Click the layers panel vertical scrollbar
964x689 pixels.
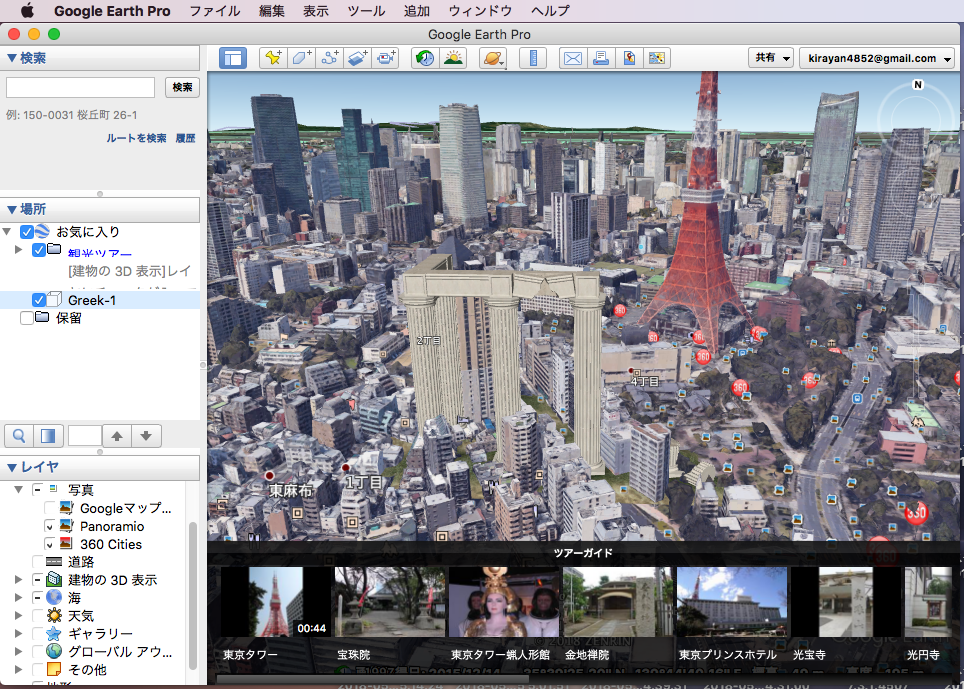click(x=192, y=595)
